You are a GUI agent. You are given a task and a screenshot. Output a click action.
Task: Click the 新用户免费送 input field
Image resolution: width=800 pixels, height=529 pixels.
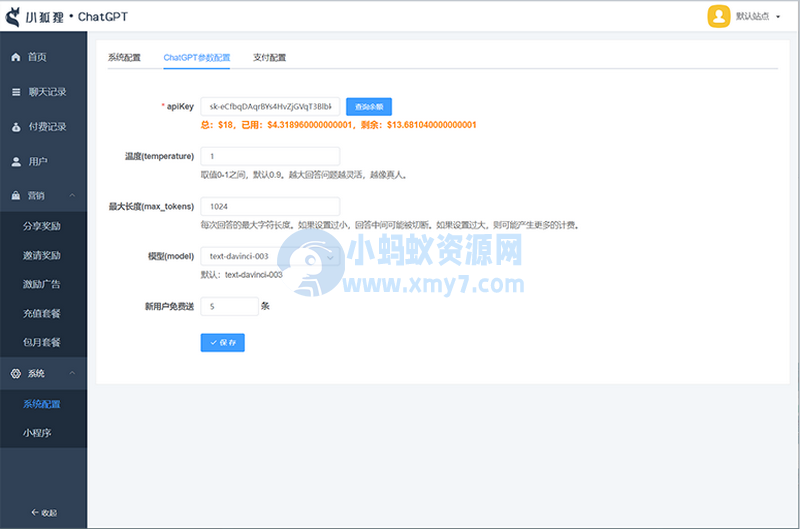230,306
